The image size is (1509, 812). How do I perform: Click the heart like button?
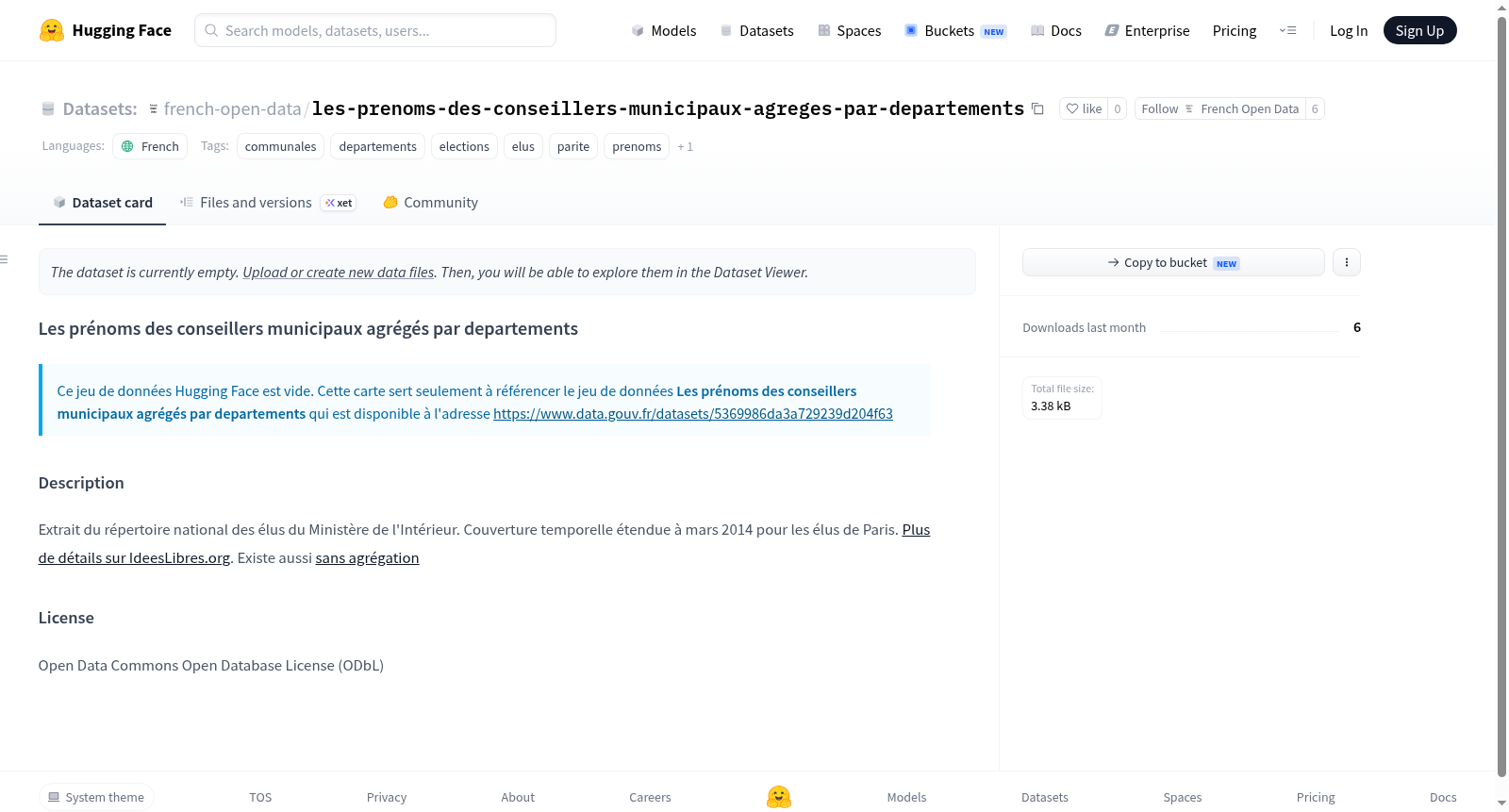[1083, 108]
